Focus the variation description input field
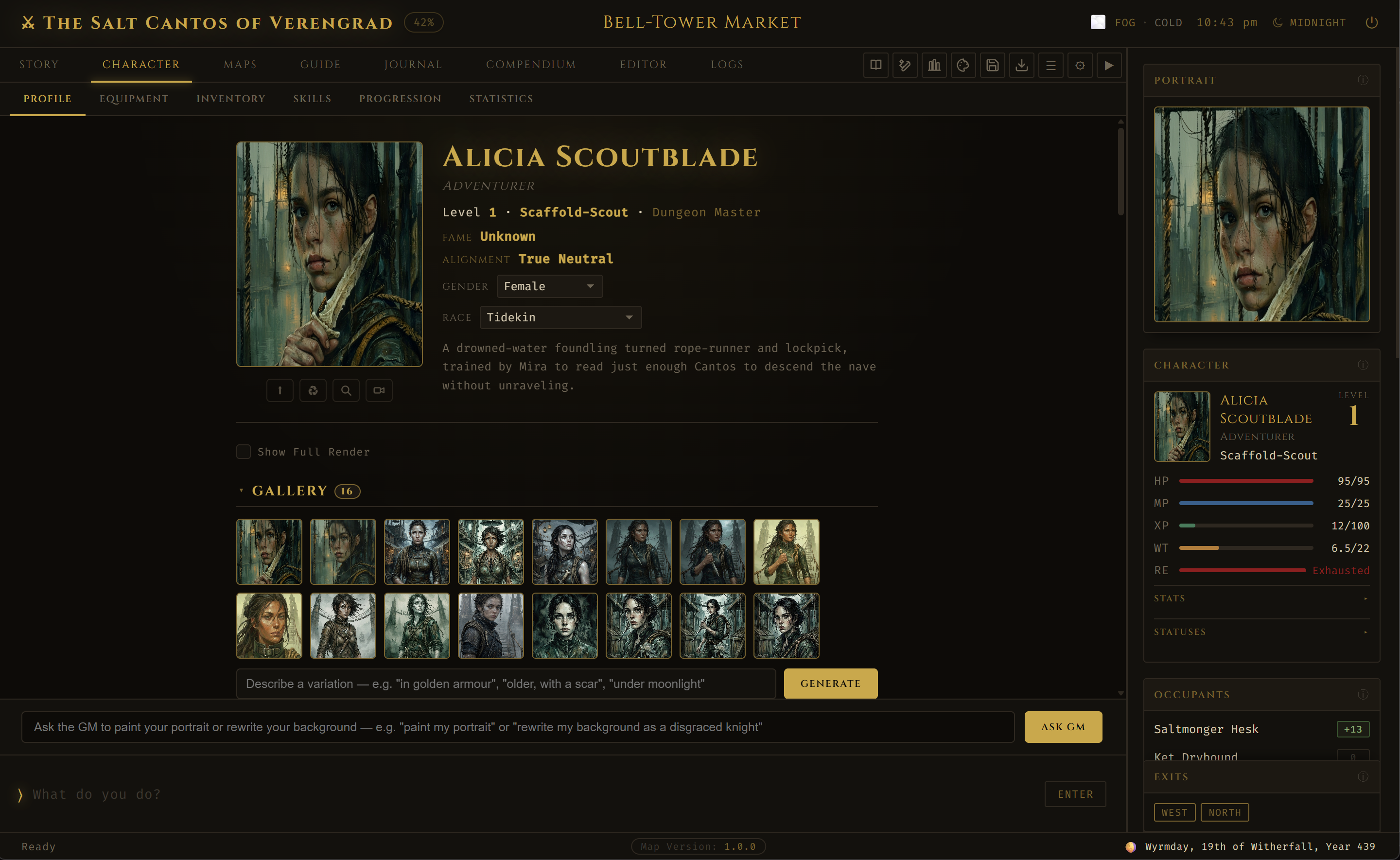The height and width of the screenshot is (860, 1400). click(506, 683)
